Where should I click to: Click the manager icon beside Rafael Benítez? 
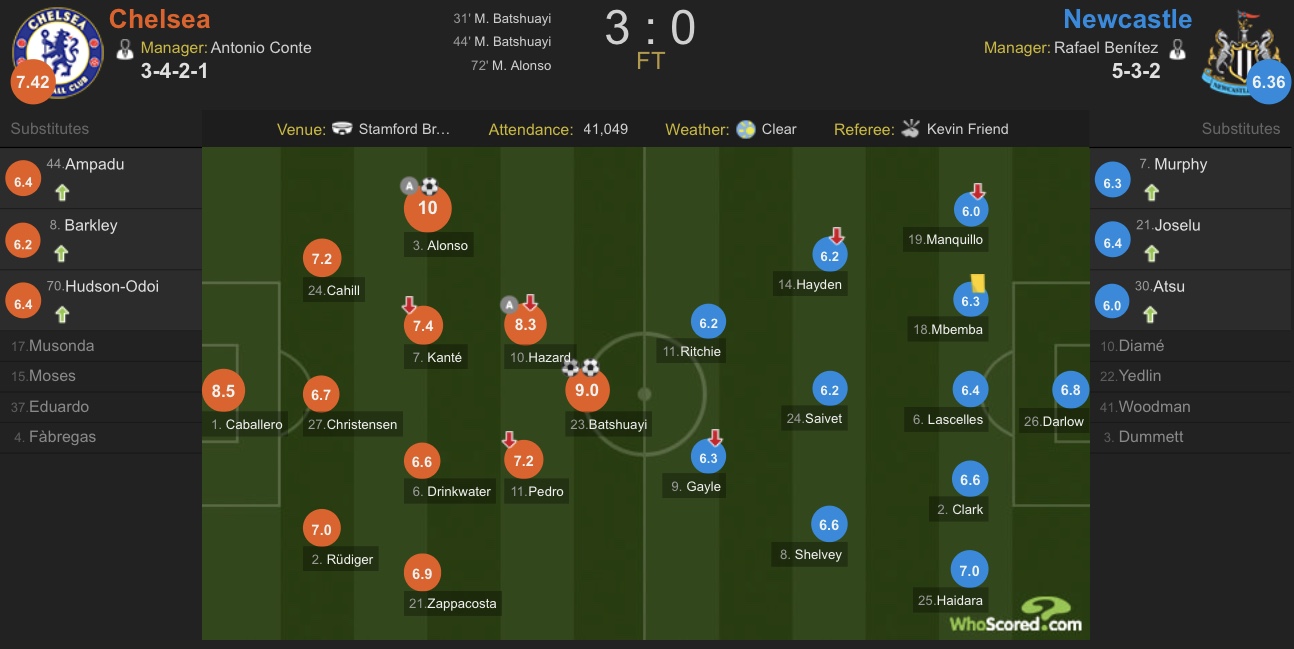[x=1177, y=48]
